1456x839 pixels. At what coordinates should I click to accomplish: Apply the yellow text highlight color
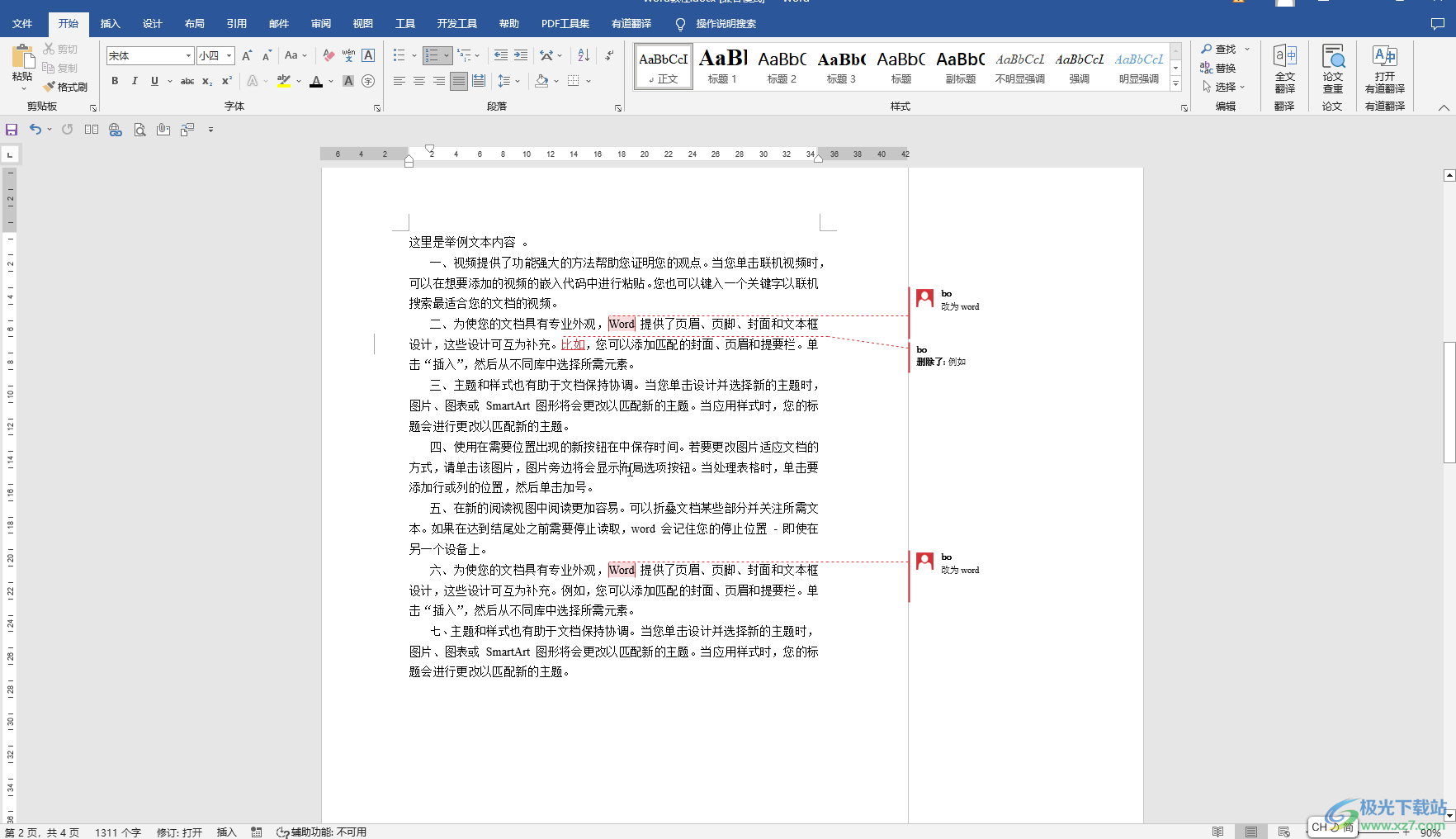pos(283,81)
